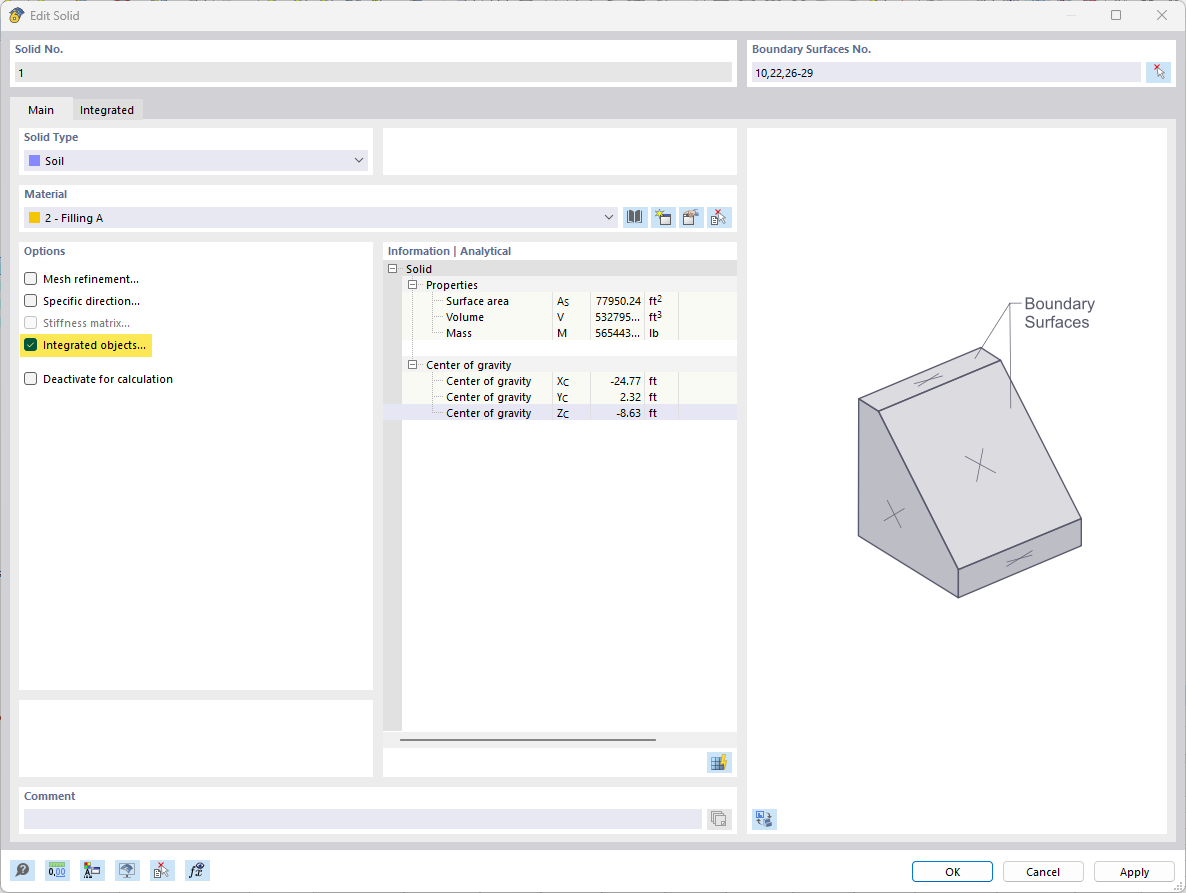
Task: Click the material multi-select icon next to edit
Action: pyautogui.click(x=719, y=218)
